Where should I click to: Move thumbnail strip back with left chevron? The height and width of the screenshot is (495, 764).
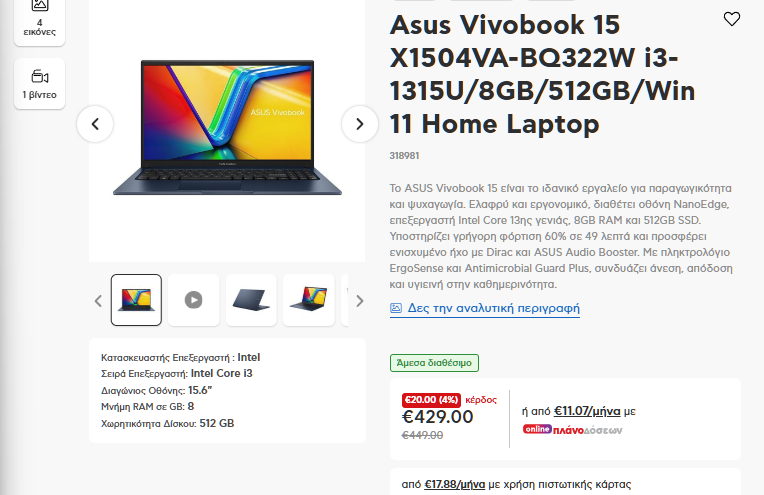(x=98, y=301)
